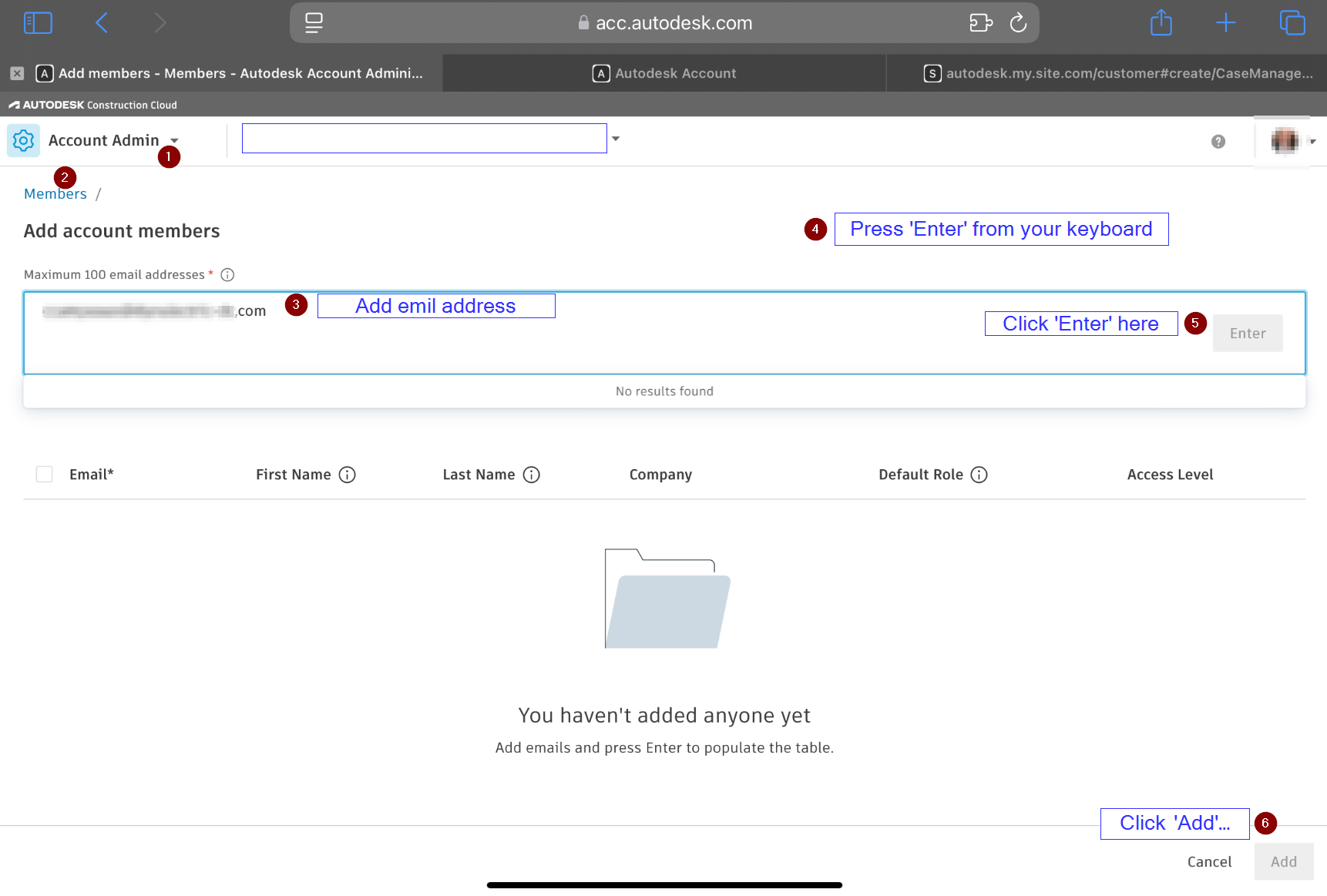The width and height of the screenshot is (1327, 896).
Task: Open the help question mark icon
Action: click(x=1218, y=141)
